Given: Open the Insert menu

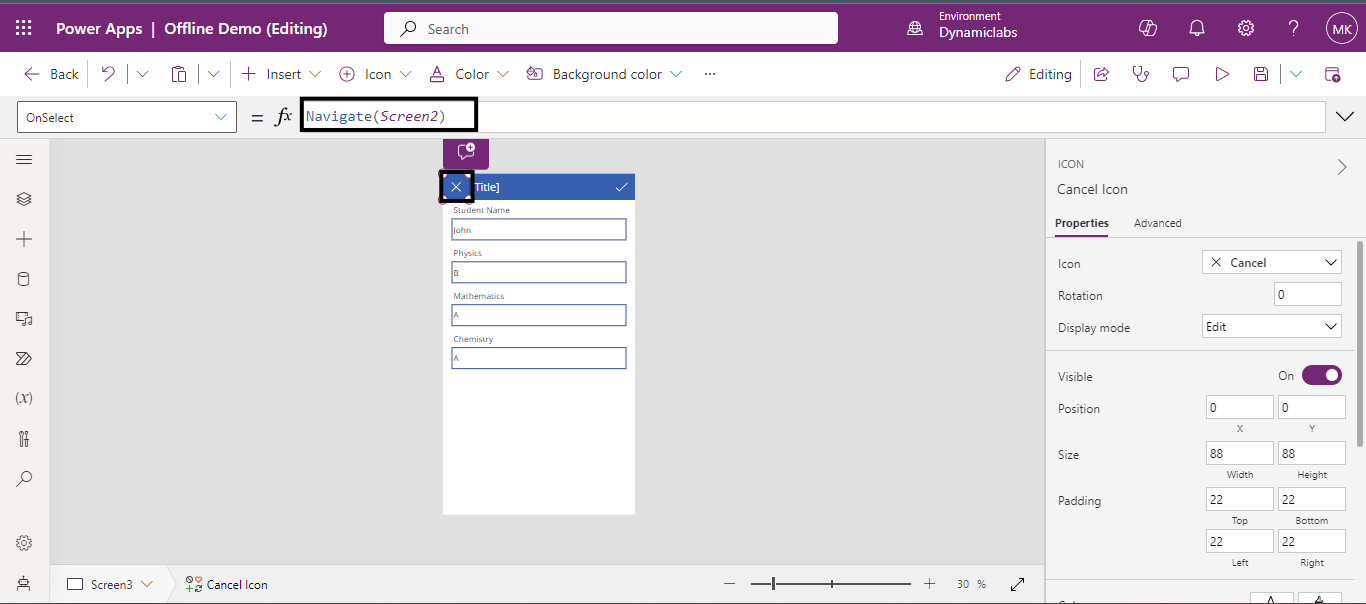Looking at the screenshot, I should [282, 74].
